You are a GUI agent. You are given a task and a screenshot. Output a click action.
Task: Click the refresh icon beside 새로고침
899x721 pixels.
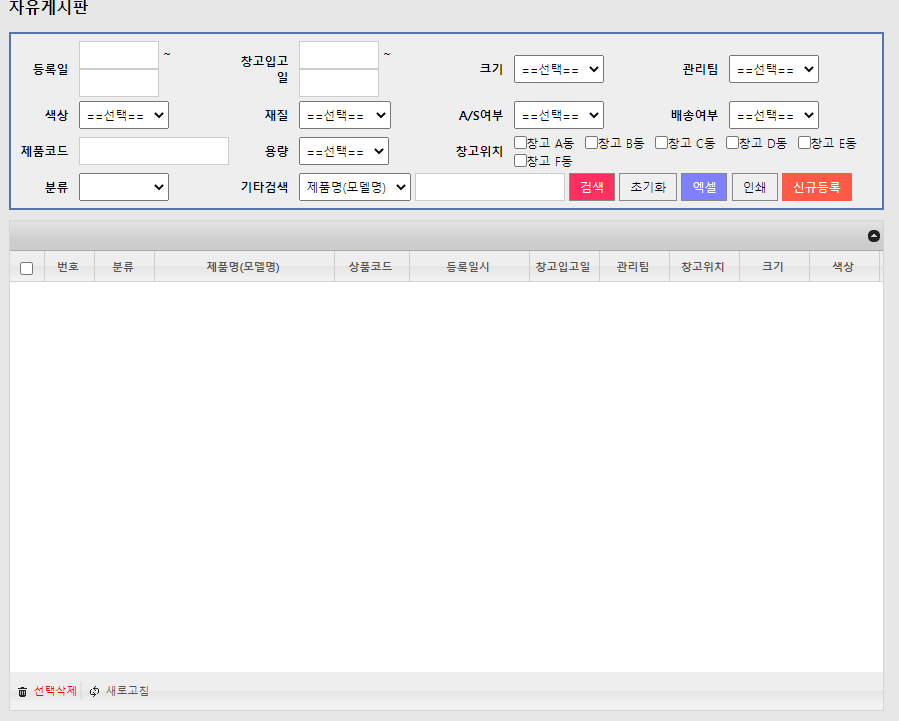tap(95, 691)
